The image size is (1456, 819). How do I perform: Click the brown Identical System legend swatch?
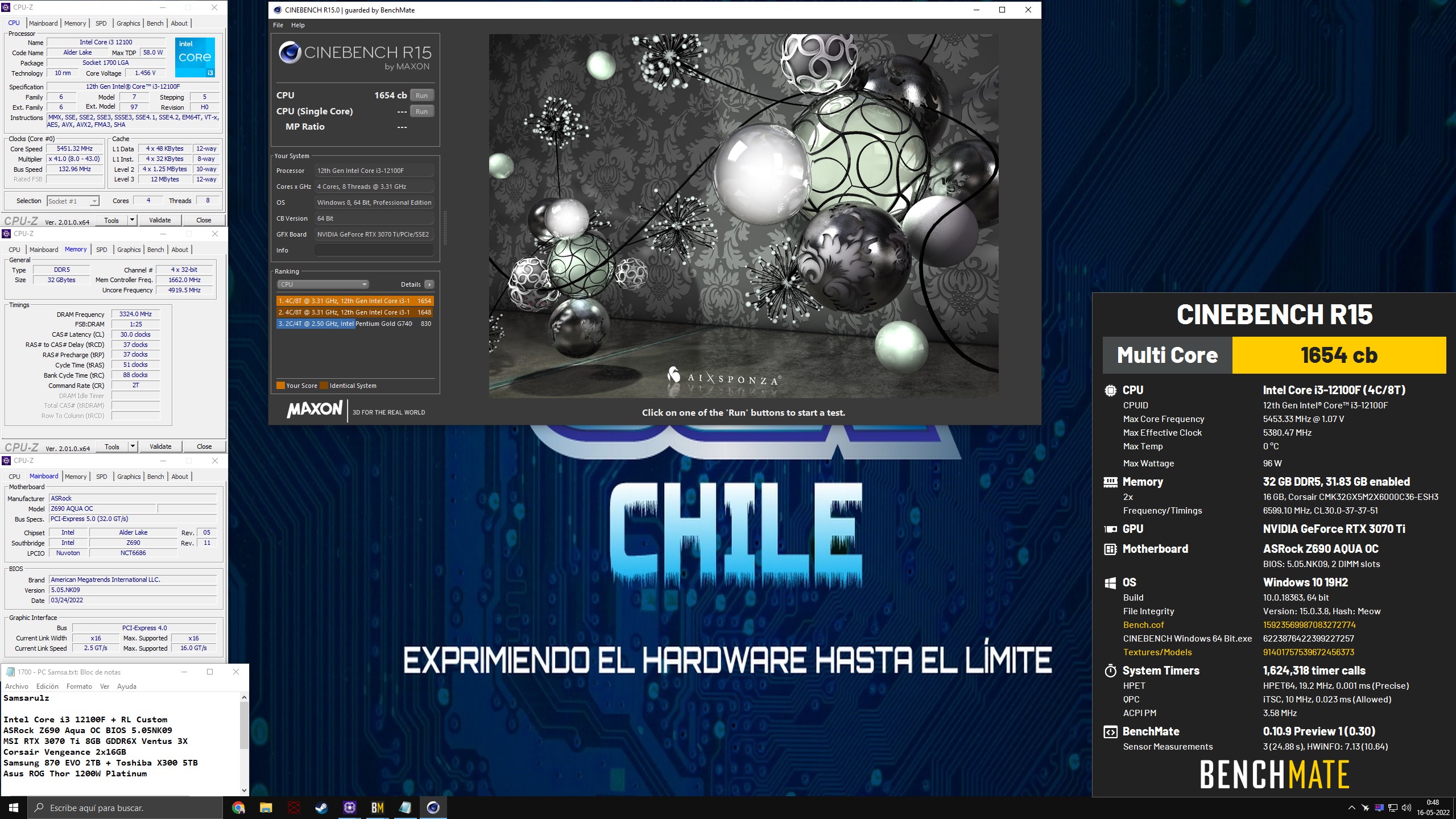(x=324, y=386)
